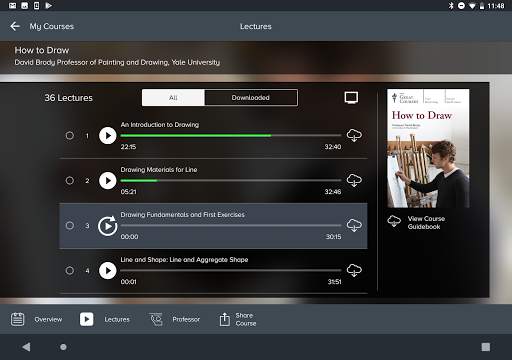Open the Professor tab label
512x360 pixels.
186,319
